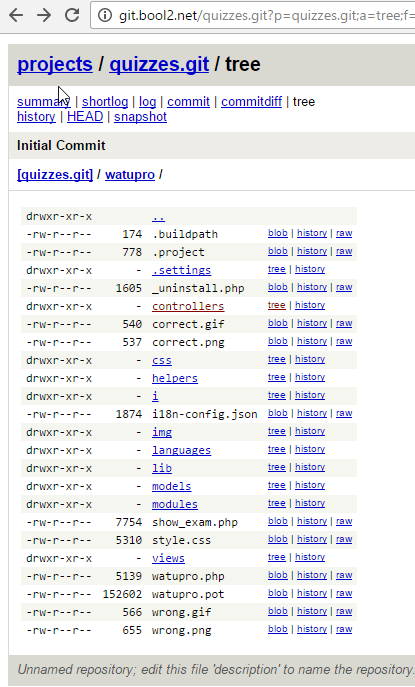Open the languages directory

[181, 450]
